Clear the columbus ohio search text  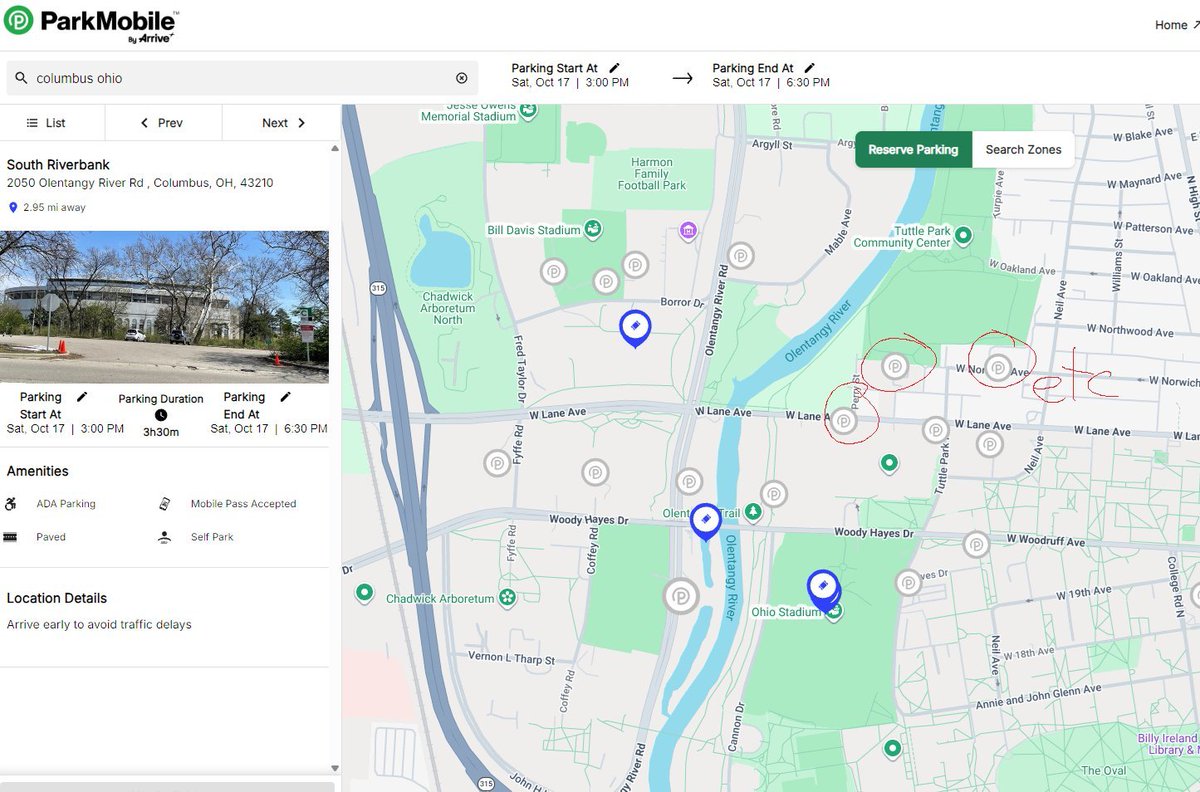(x=461, y=78)
